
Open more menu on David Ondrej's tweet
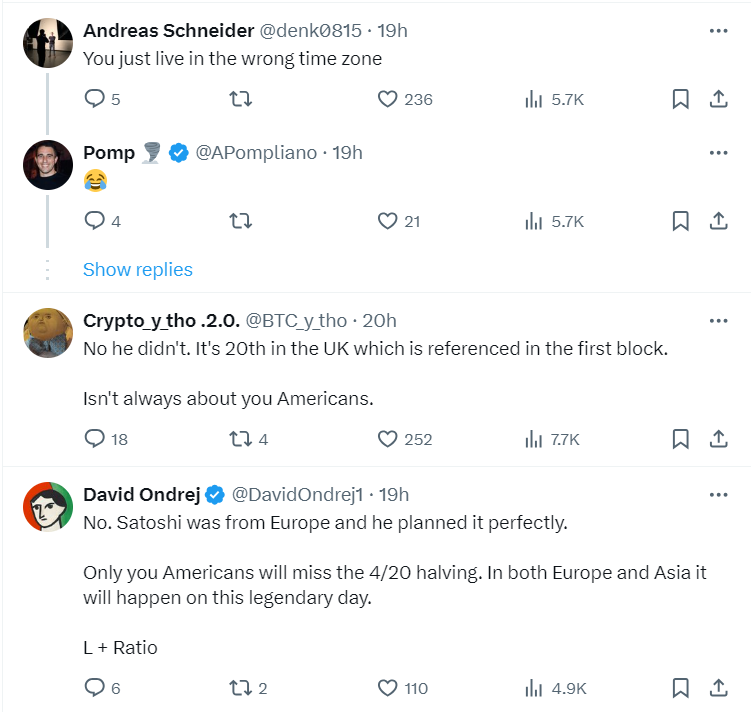pyautogui.click(x=718, y=495)
